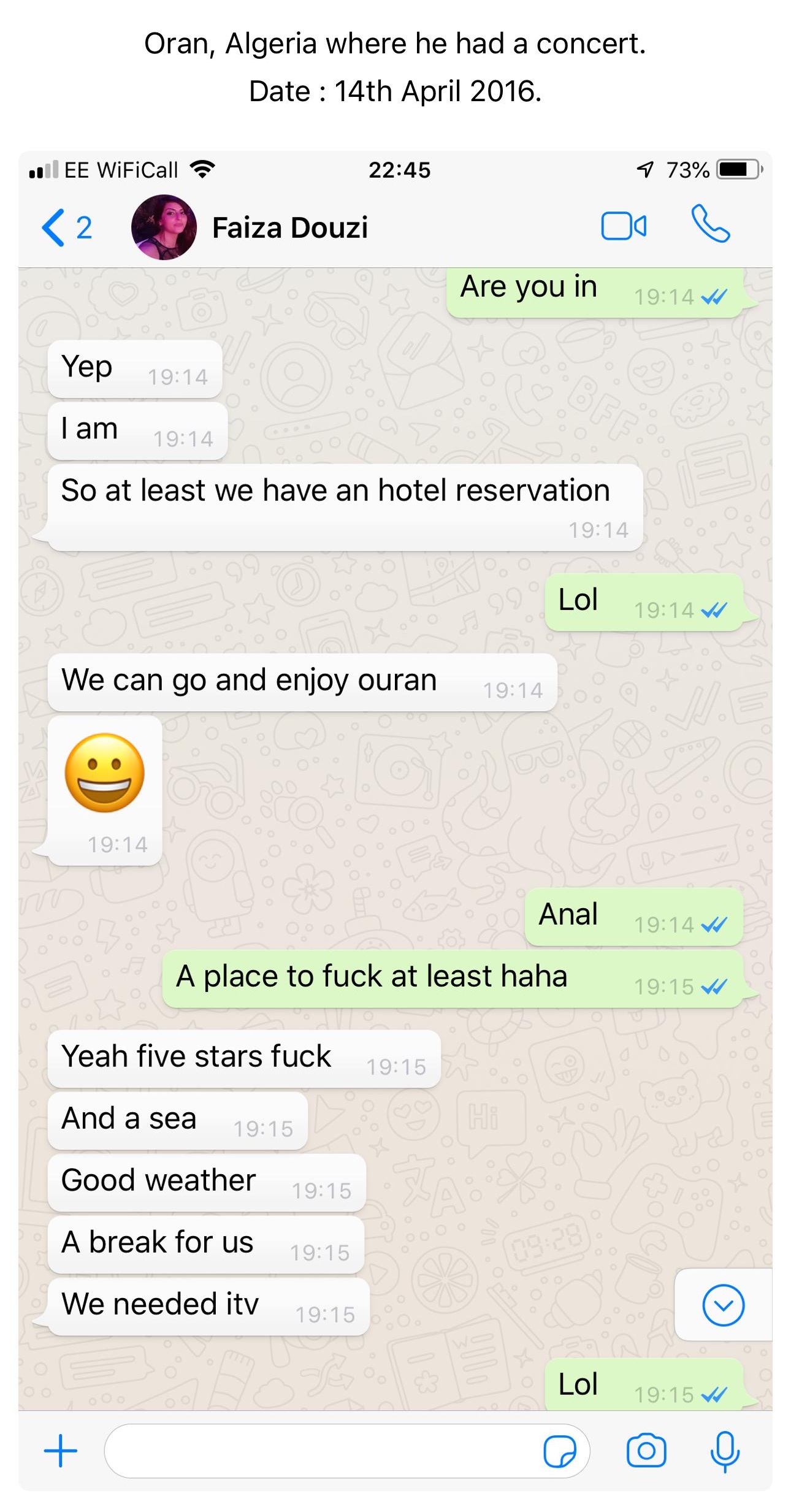The image size is (791, 1512).
Task: Start a video call with Faiza Douzi
Action: (624, 226)
